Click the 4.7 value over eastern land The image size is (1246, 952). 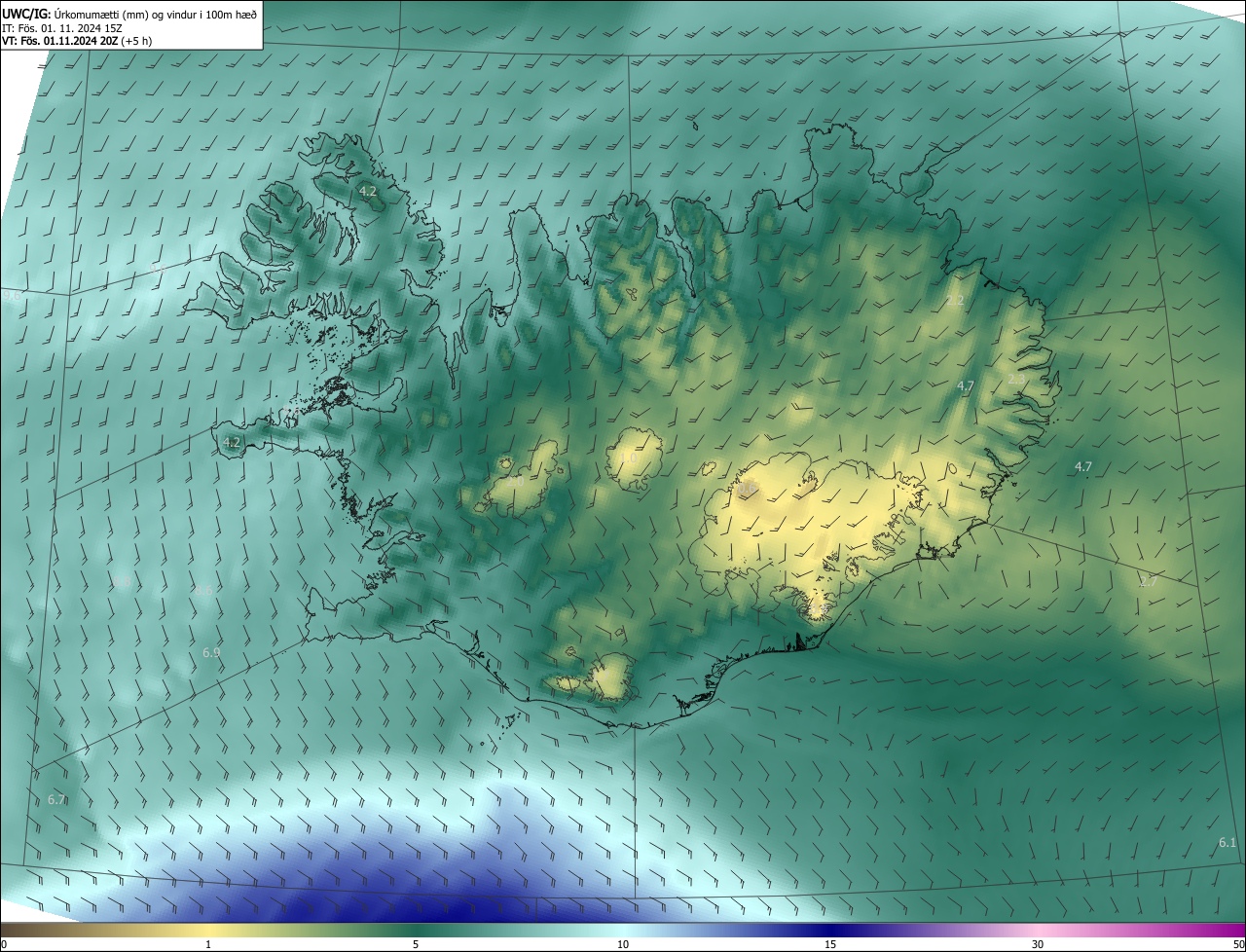pyautogui.click(x=966, y=386)
